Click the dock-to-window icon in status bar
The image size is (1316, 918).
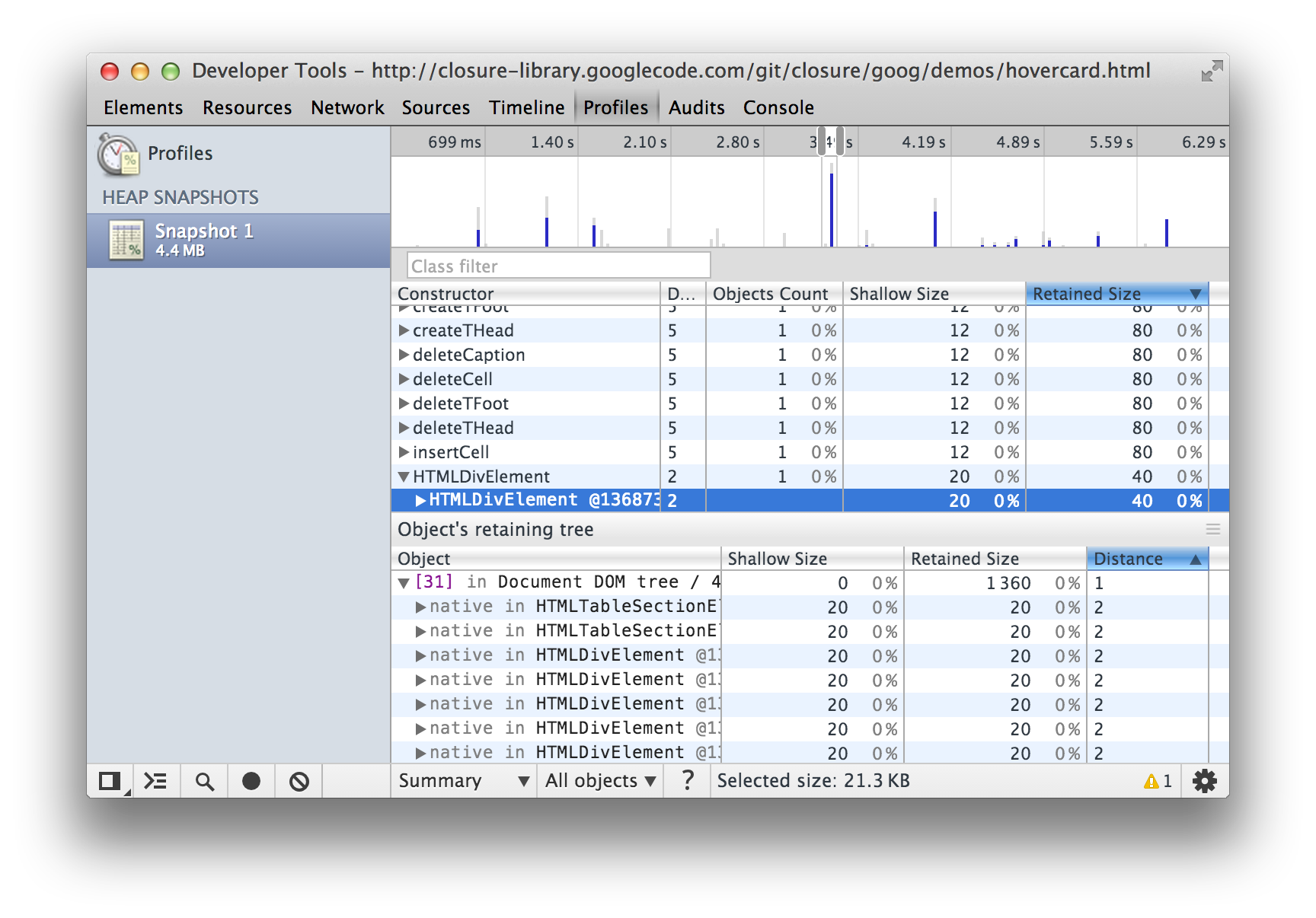(110, 781)
